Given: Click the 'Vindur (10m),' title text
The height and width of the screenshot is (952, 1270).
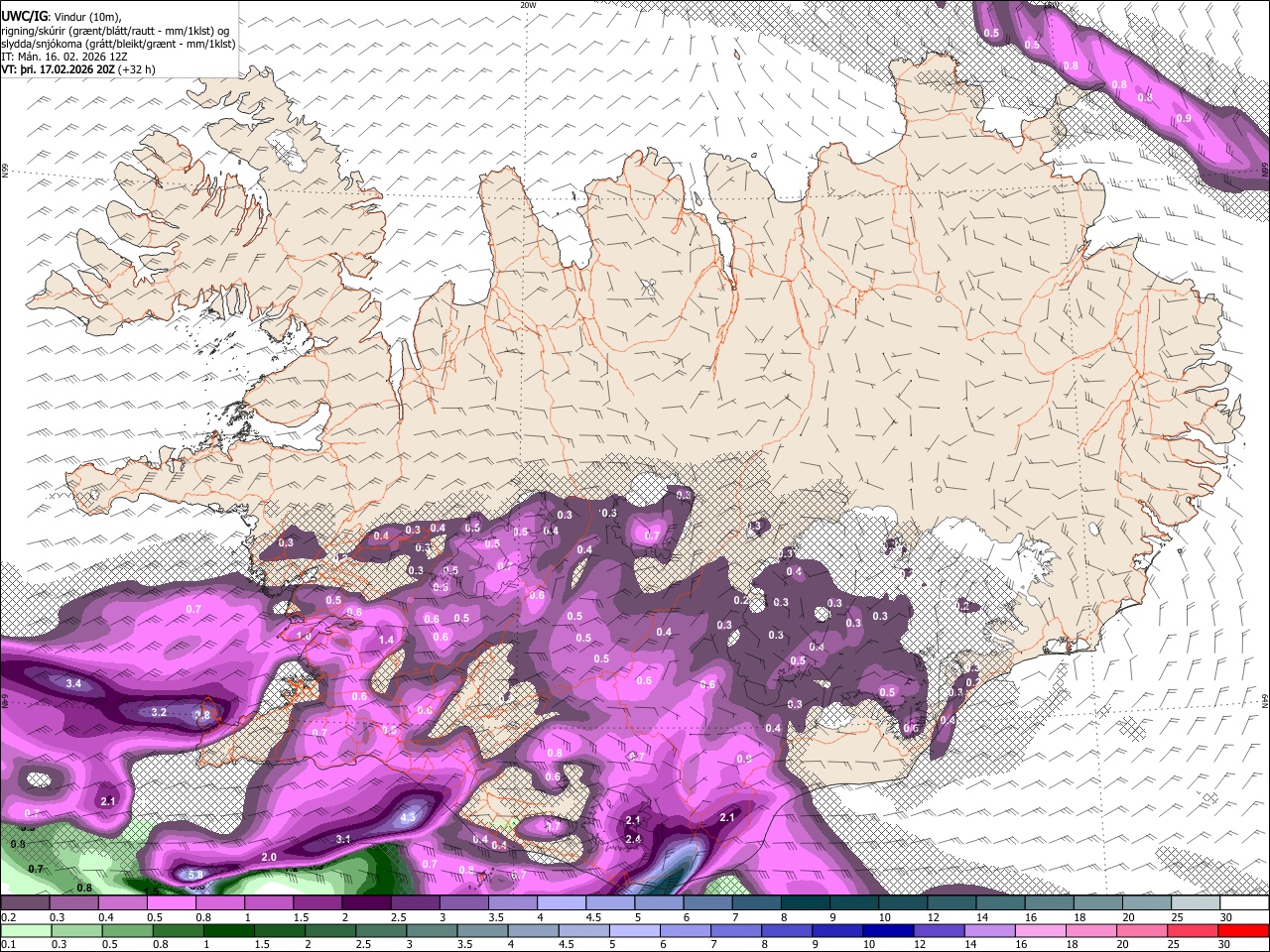Looking at the screenshot, I should (86, 16).
